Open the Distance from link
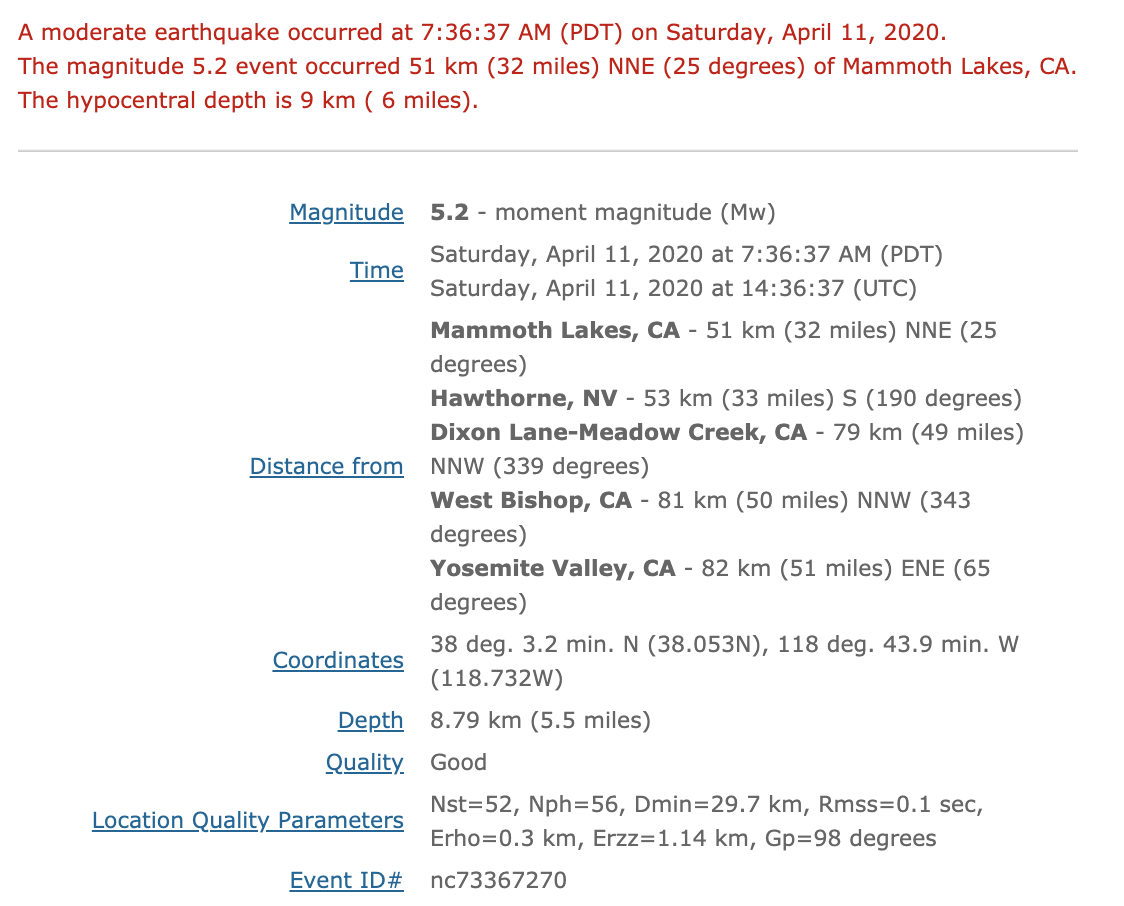 coord(326,467)
